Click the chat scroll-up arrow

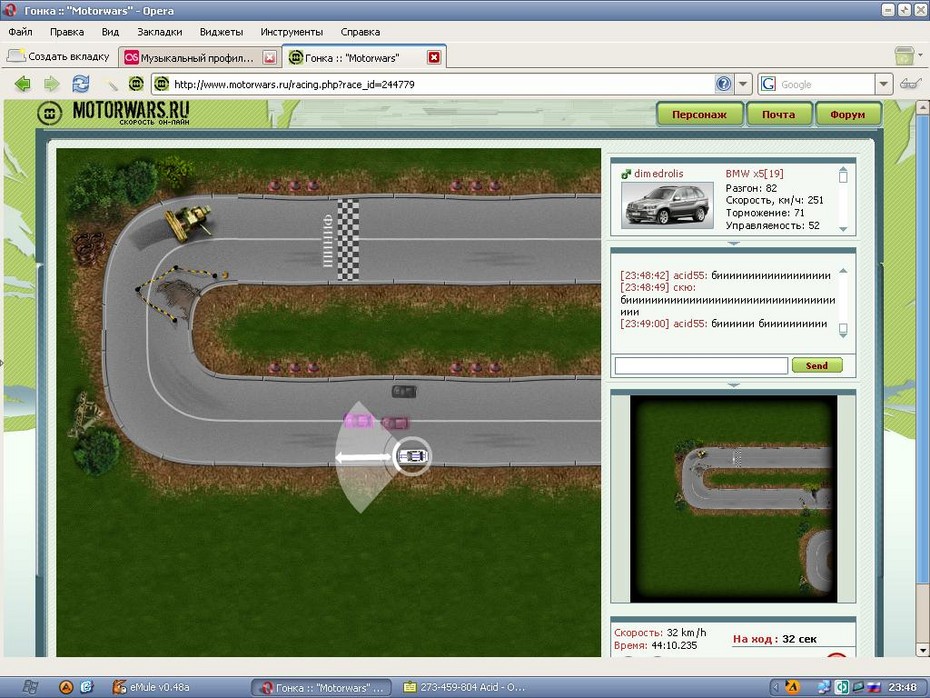coord(843,271)
